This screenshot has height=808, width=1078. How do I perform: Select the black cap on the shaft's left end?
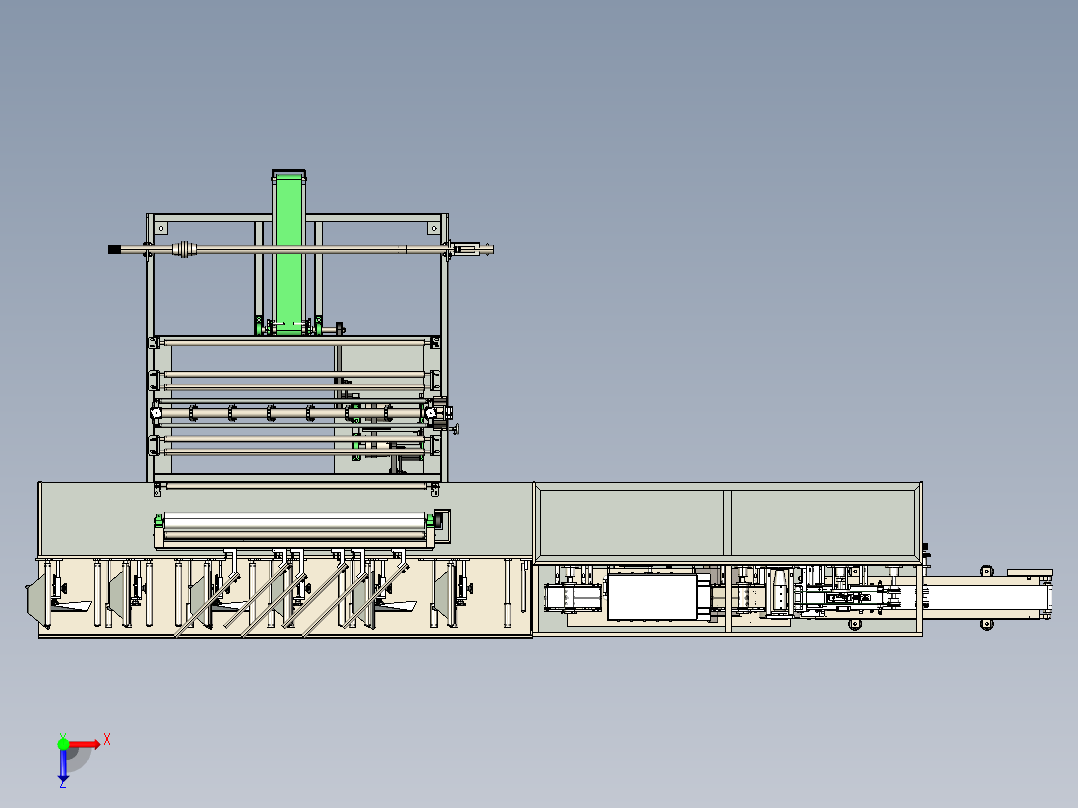[x=114, y=250]
